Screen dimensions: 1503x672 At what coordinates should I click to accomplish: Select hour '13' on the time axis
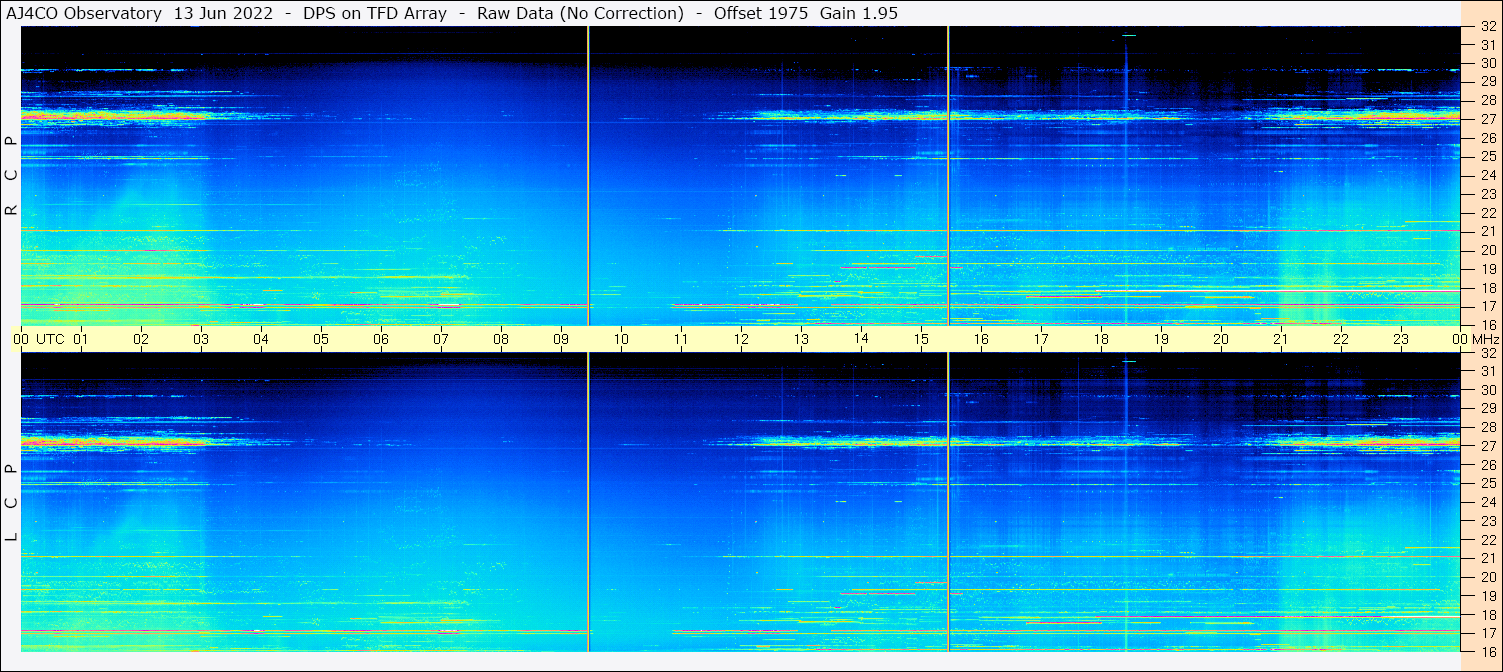pyautogui.click(x=801, y=339)
